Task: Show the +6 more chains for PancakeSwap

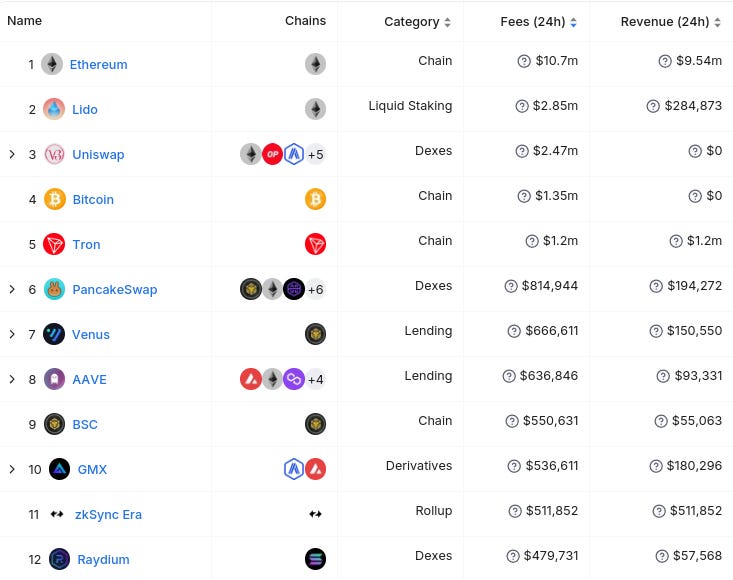Action: click(x=316, y=289)
